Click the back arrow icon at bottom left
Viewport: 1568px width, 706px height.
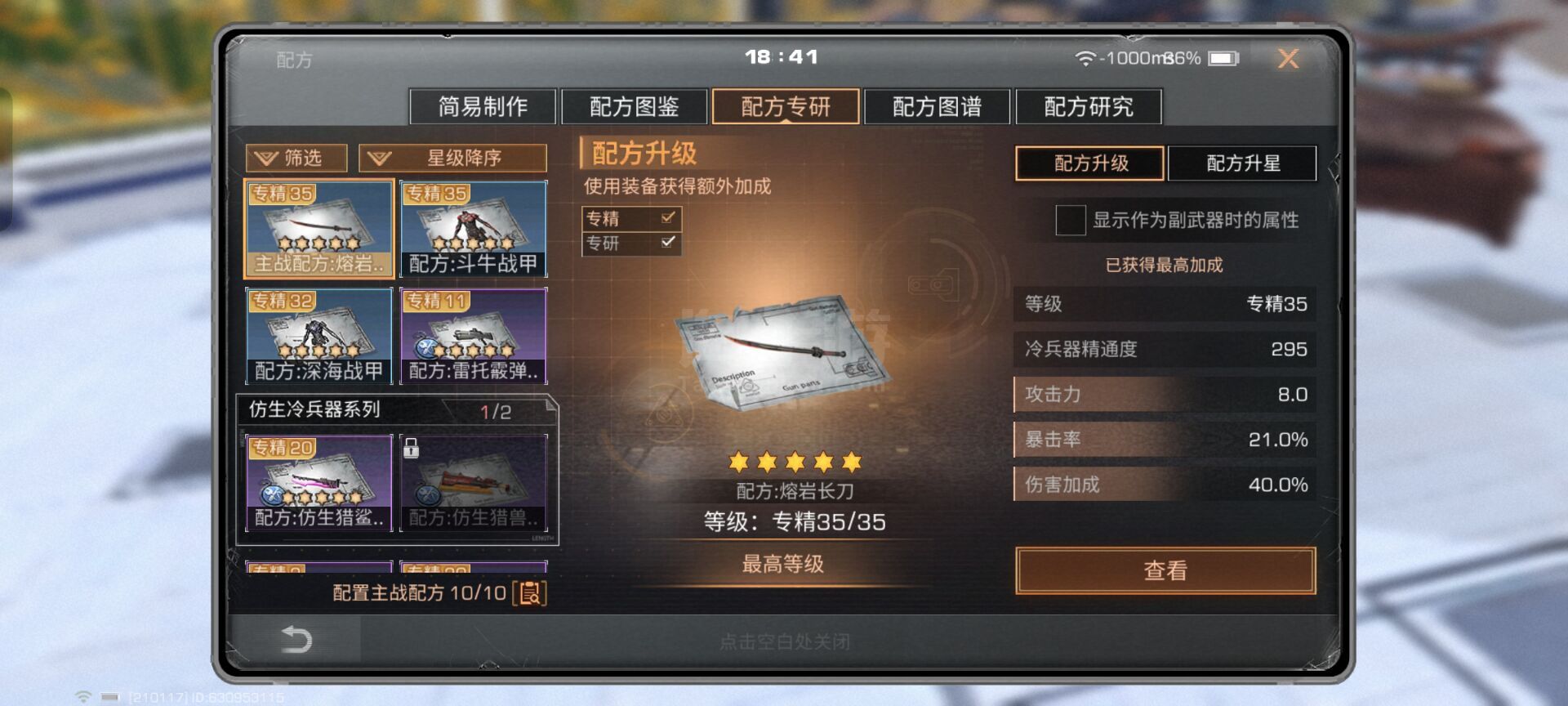point(296,639)
